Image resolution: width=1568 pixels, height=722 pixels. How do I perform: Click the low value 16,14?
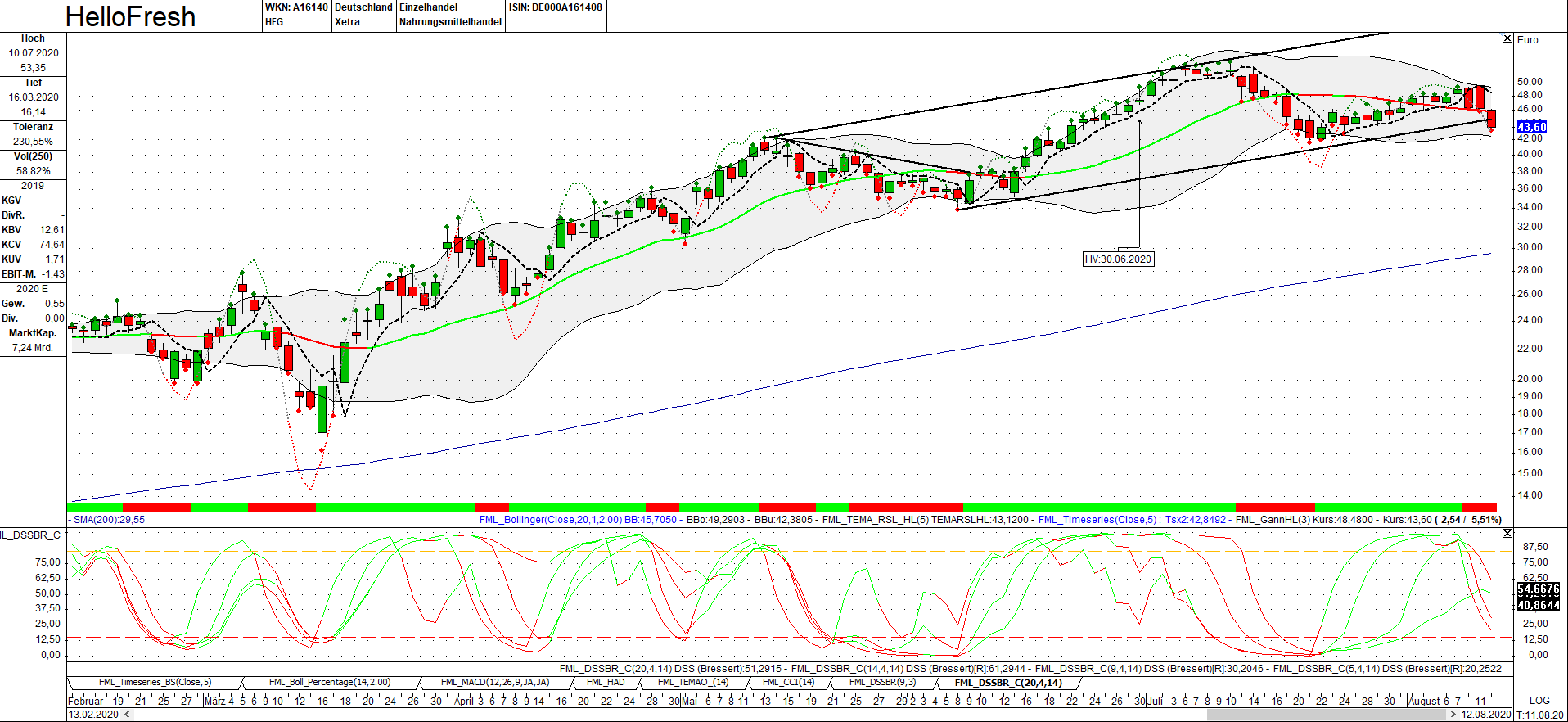coord(34,112)
